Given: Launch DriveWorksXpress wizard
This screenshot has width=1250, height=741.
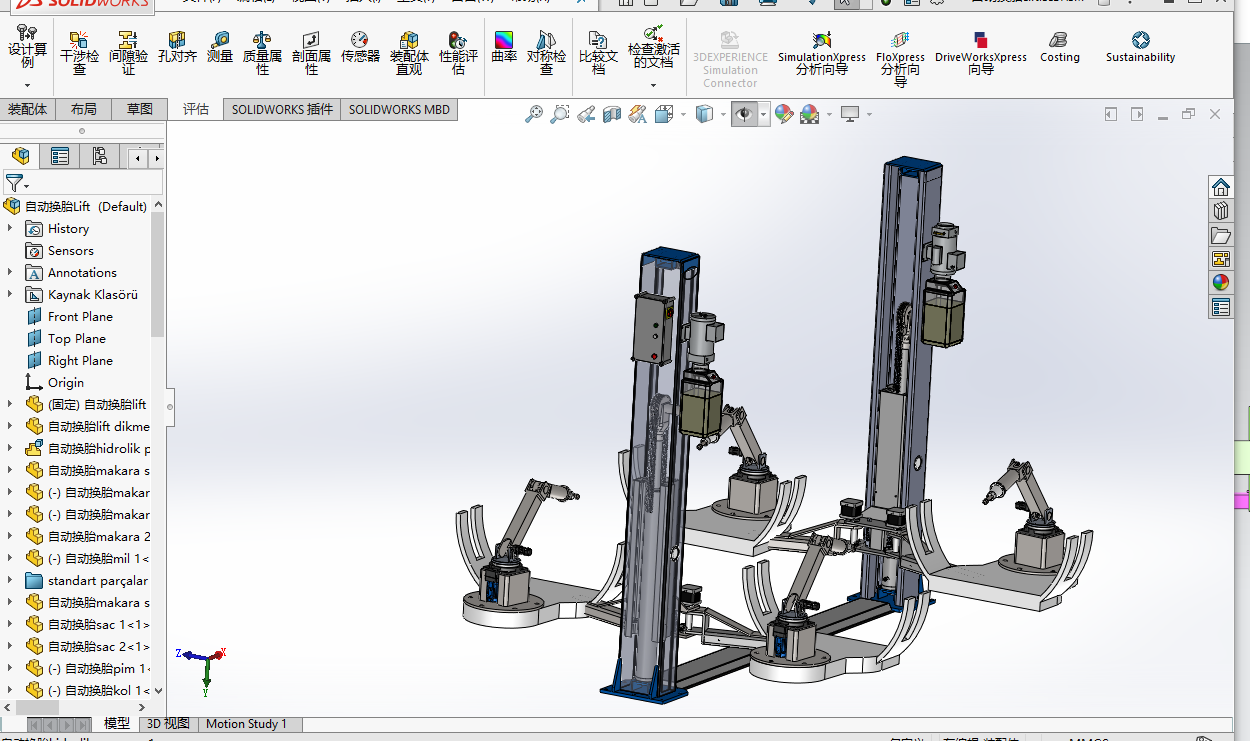Looking at the screenshot, I should (981, 53).
